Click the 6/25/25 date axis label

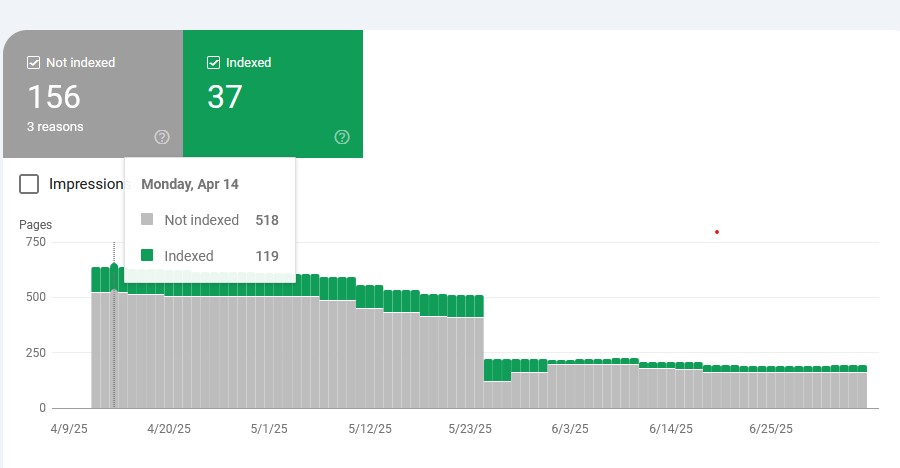(771, 428)
